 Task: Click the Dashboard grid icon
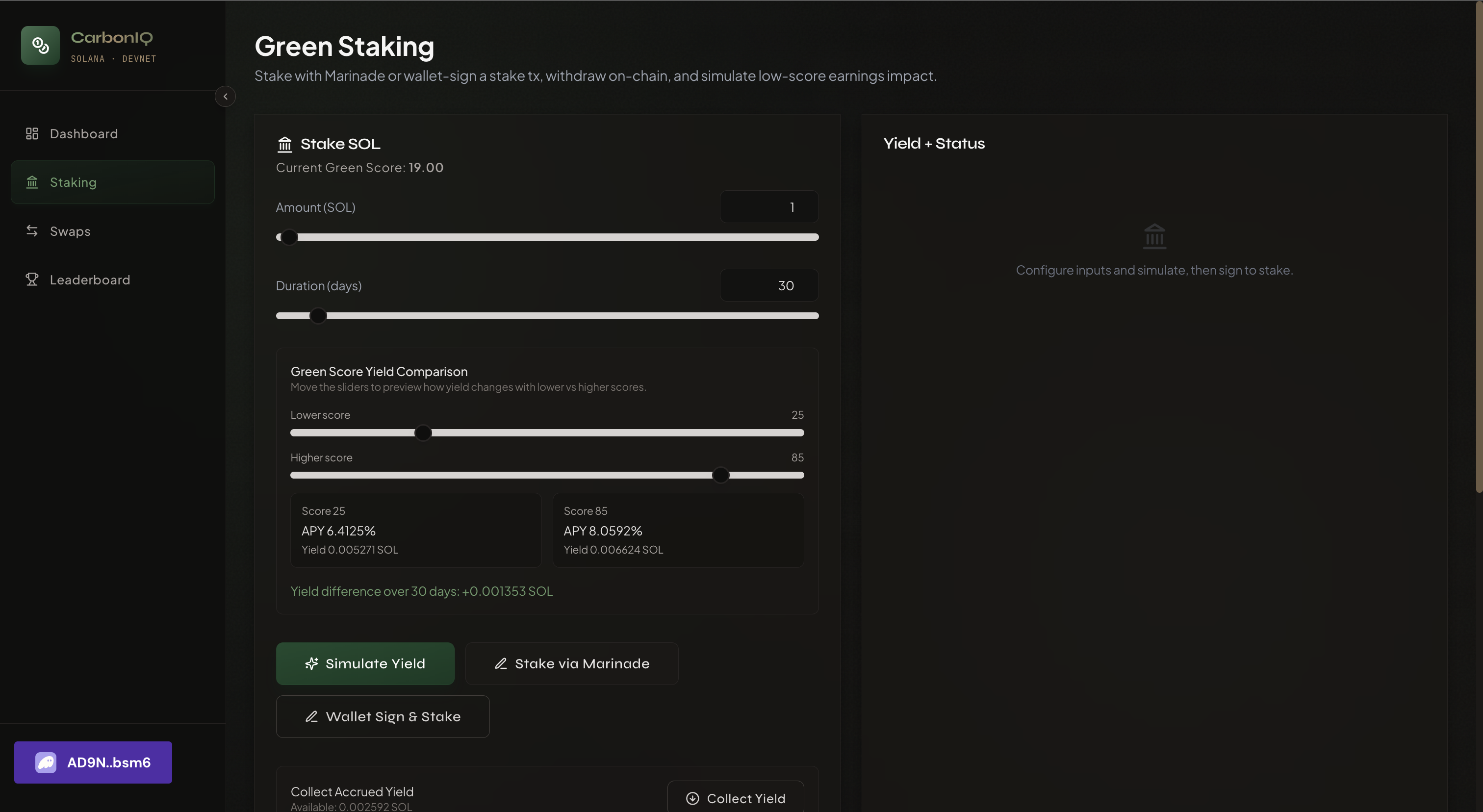(32, 133)
